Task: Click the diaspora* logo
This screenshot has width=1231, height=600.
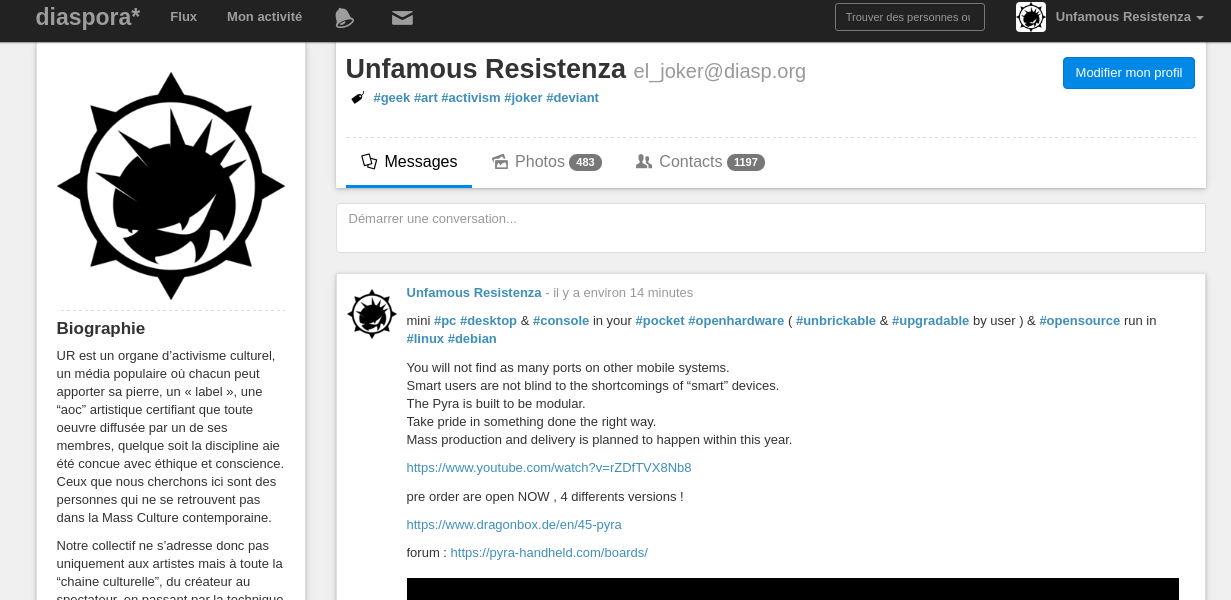Action: pos(88,17)
